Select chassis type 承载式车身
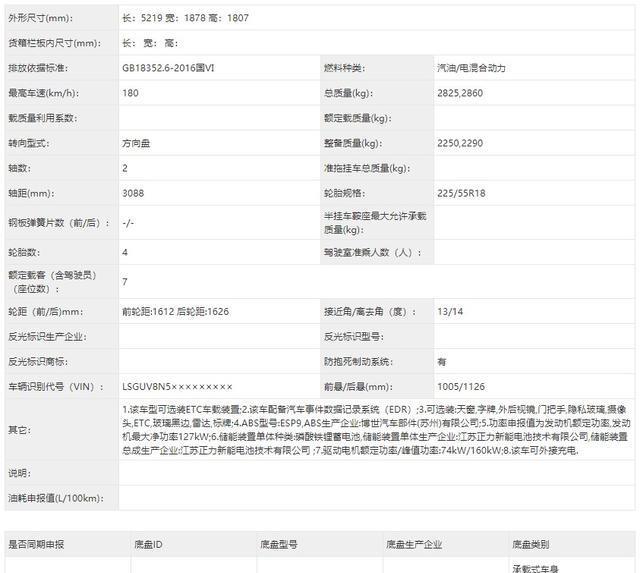Image resolution: width=640 pixels, height=573 pixels. click(535, 568)
